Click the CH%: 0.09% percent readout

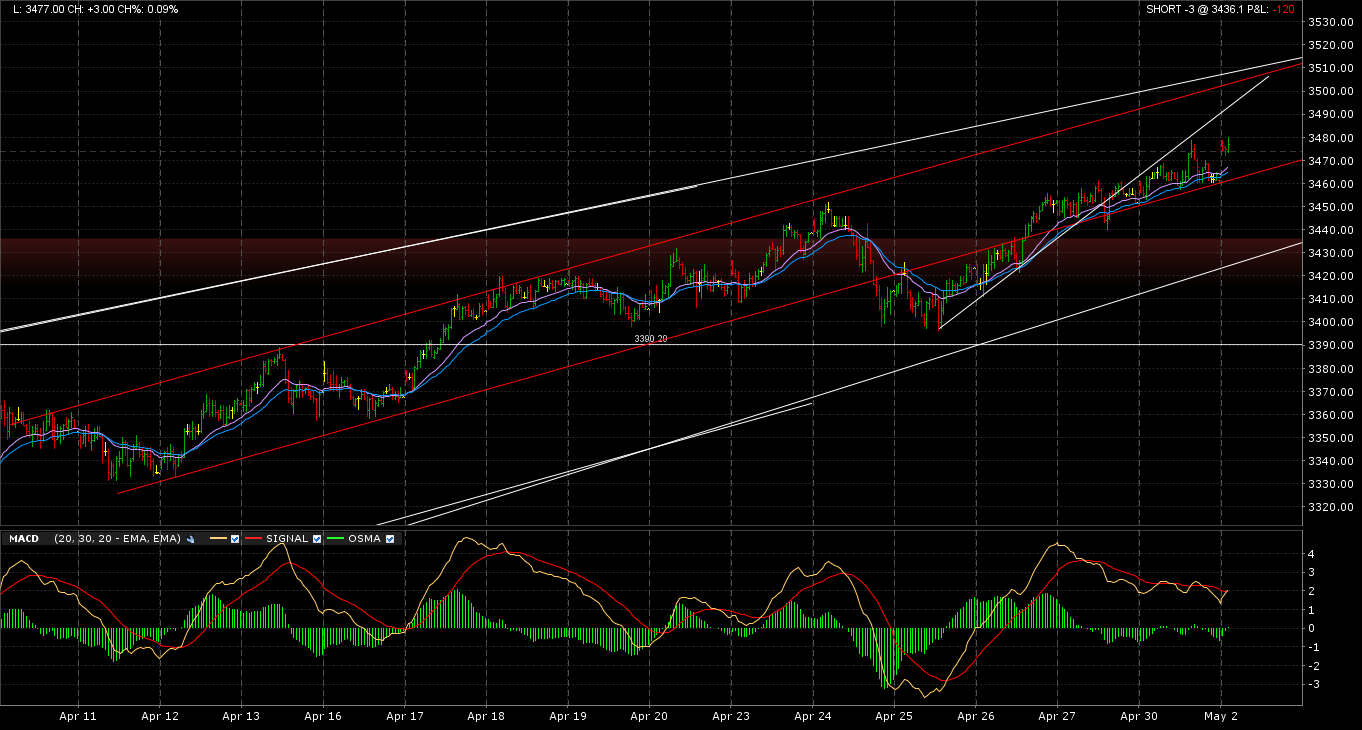click(x=150, y=9)
